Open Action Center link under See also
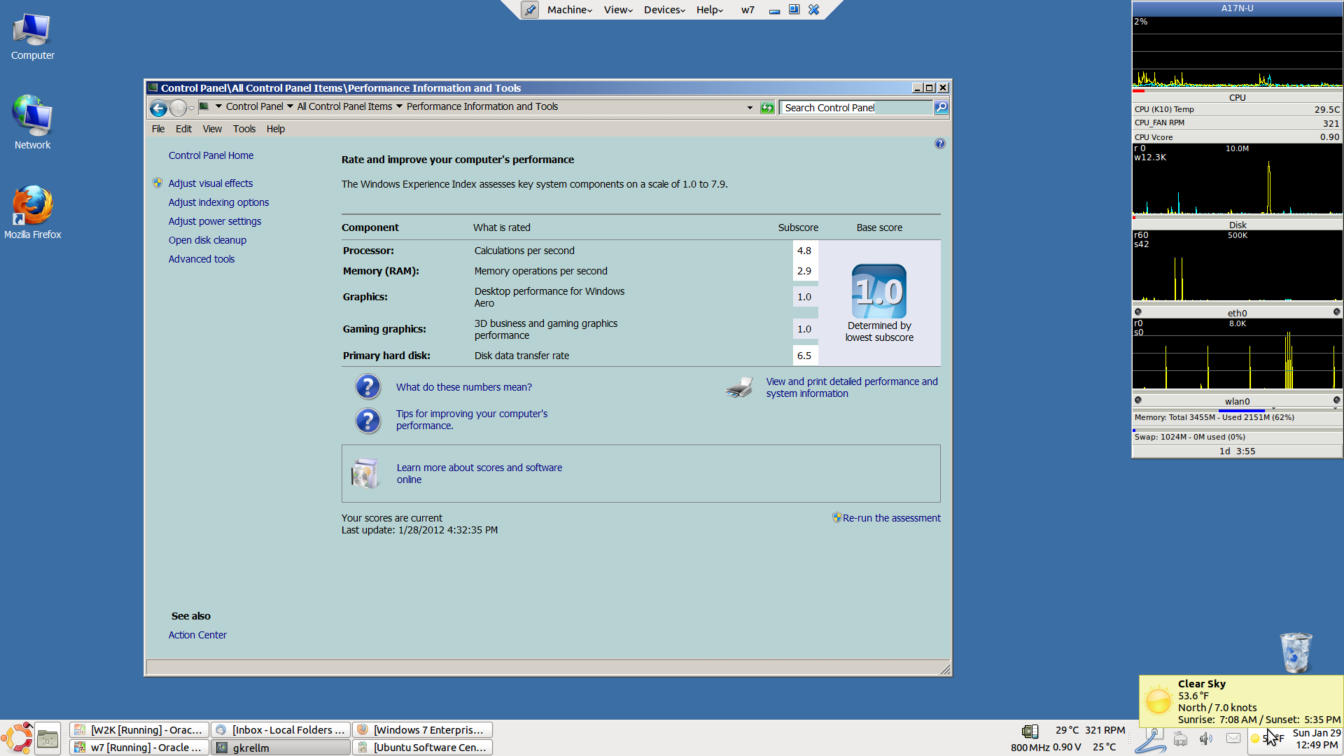Screen dimensions: 1344x756 198,635
